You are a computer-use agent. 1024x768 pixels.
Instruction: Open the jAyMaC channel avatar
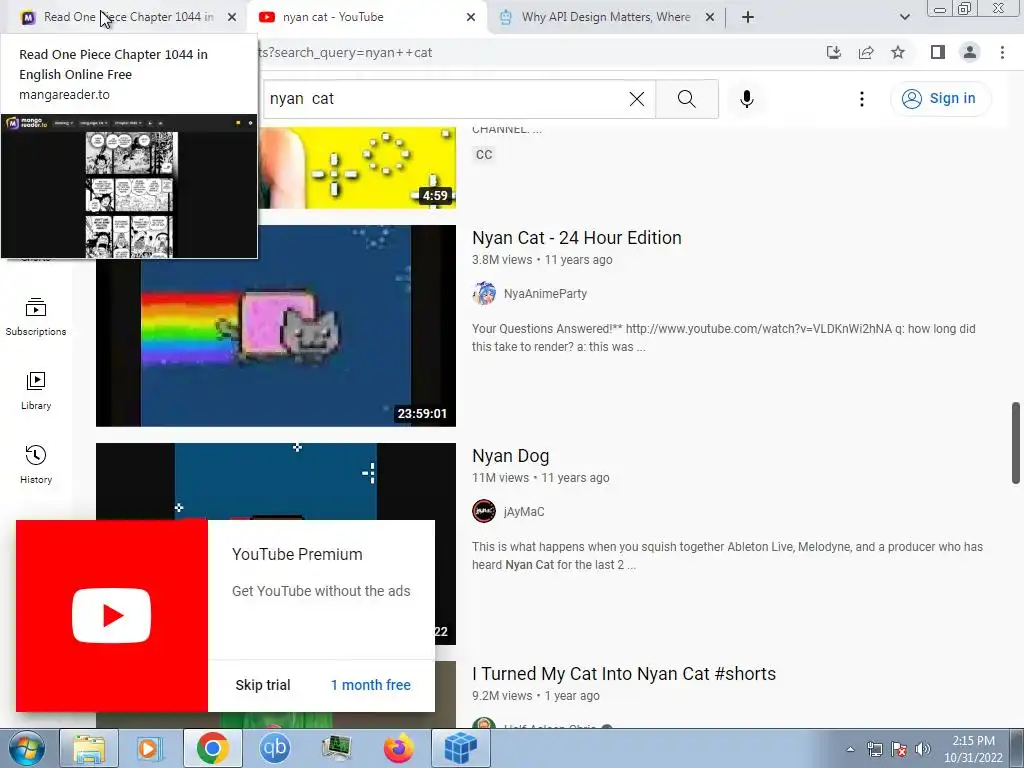pos(484,511)
